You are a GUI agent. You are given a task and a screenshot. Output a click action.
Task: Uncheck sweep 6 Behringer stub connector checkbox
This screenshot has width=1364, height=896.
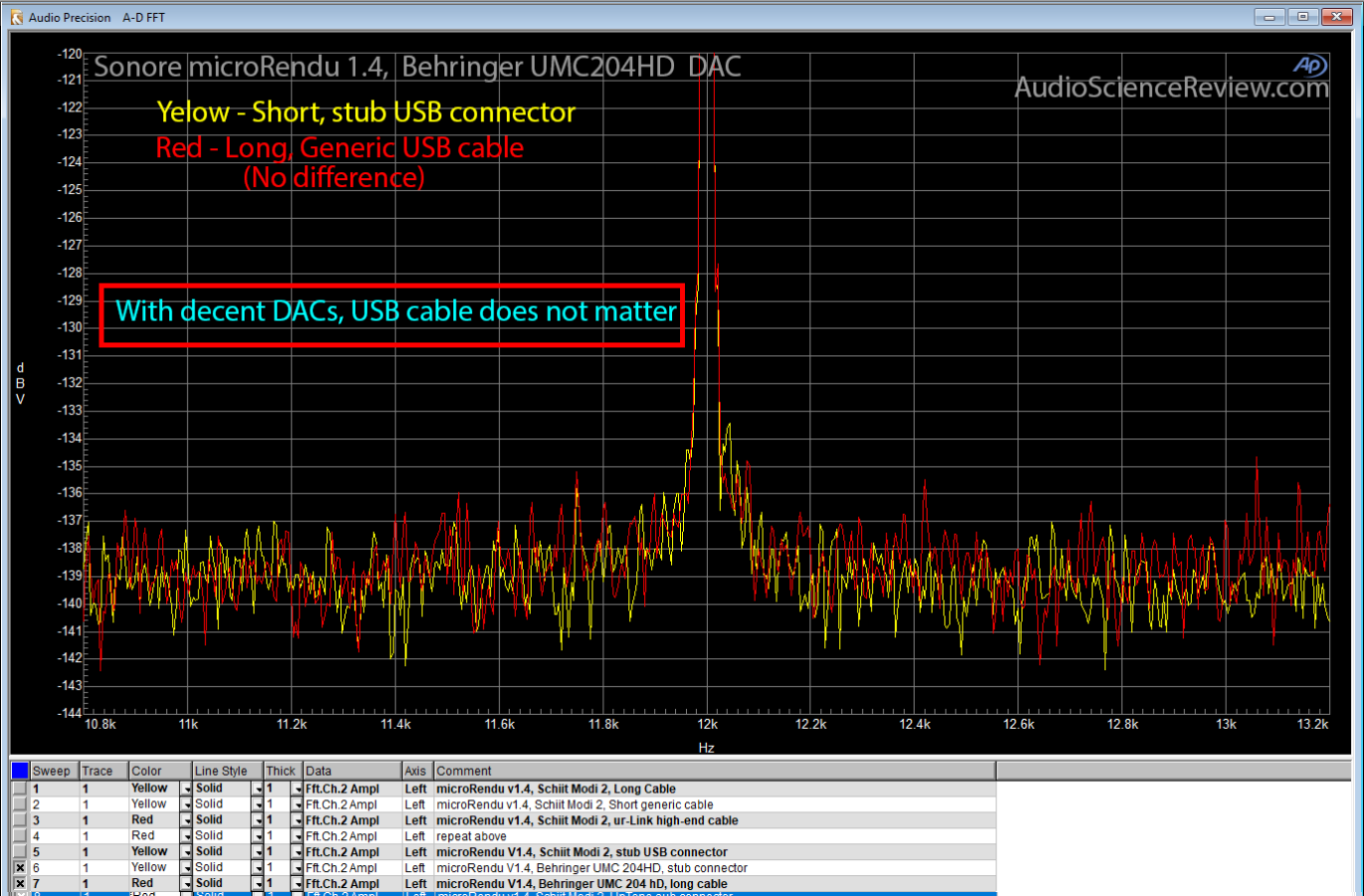pyautogui.click(x=20, y=868)
